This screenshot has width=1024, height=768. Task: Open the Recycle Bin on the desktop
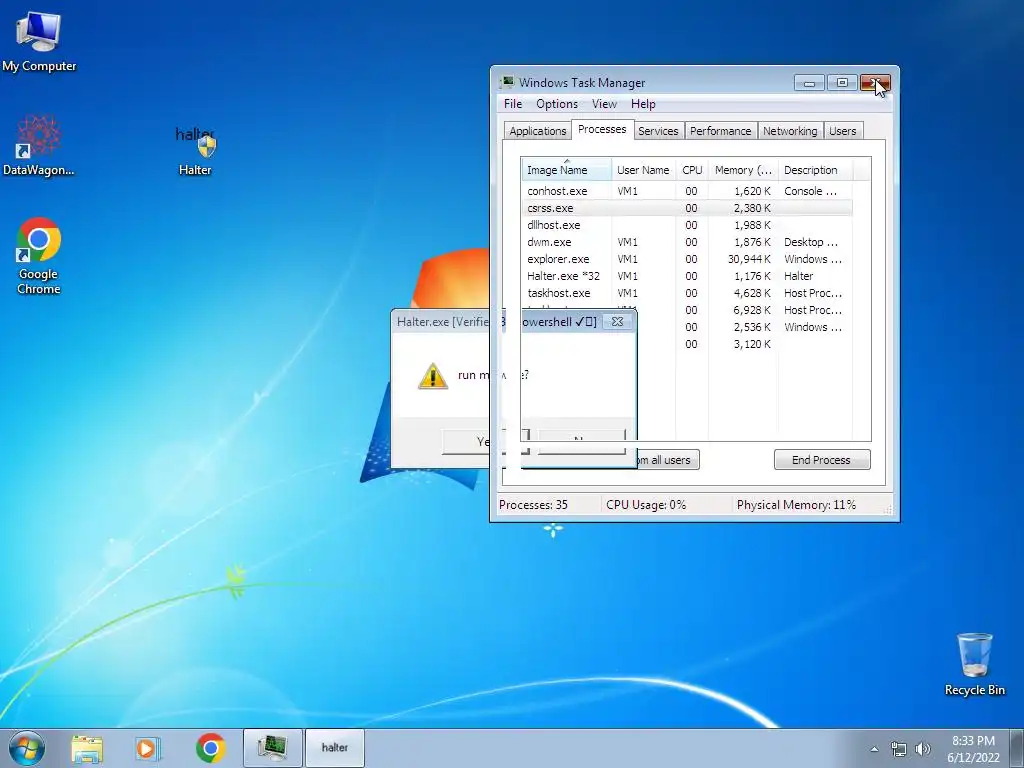[x=974, y=664]
